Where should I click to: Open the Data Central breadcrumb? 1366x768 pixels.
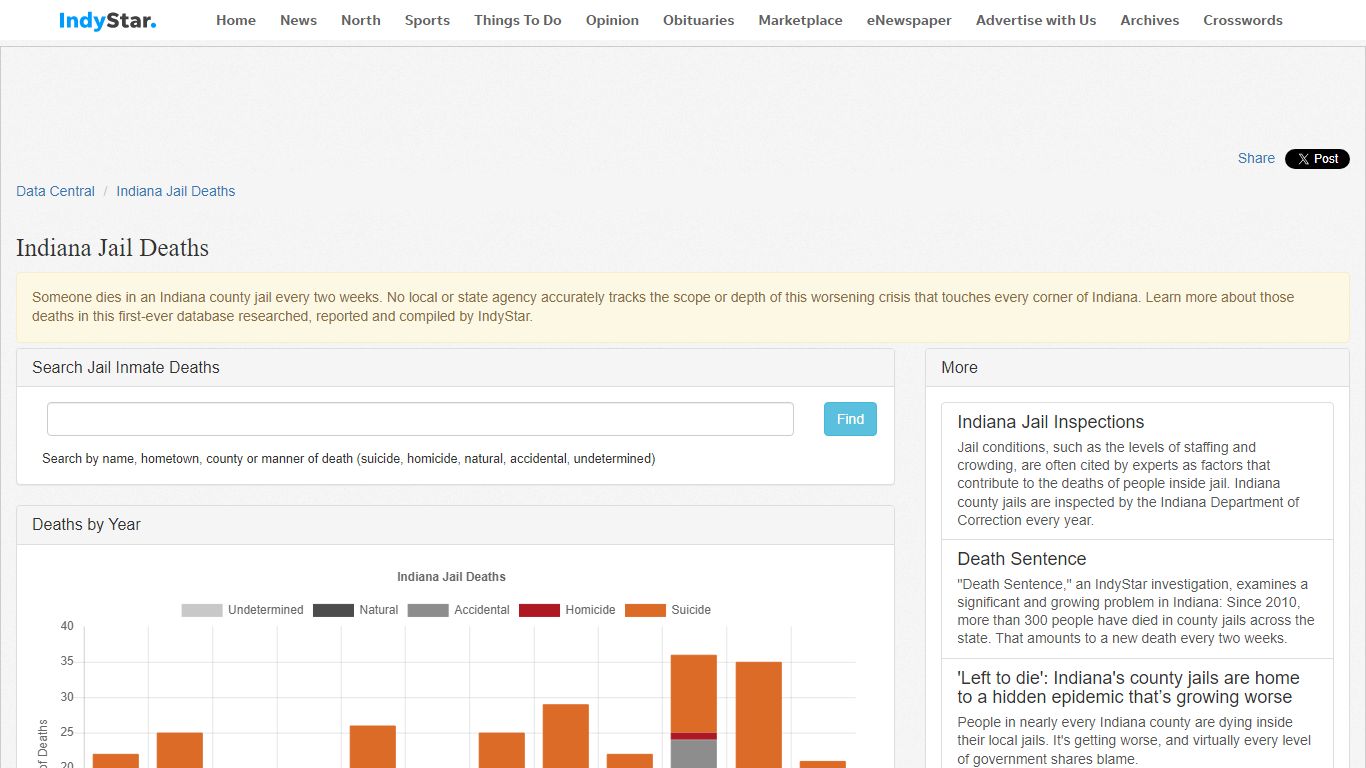[x=56, y=191]
